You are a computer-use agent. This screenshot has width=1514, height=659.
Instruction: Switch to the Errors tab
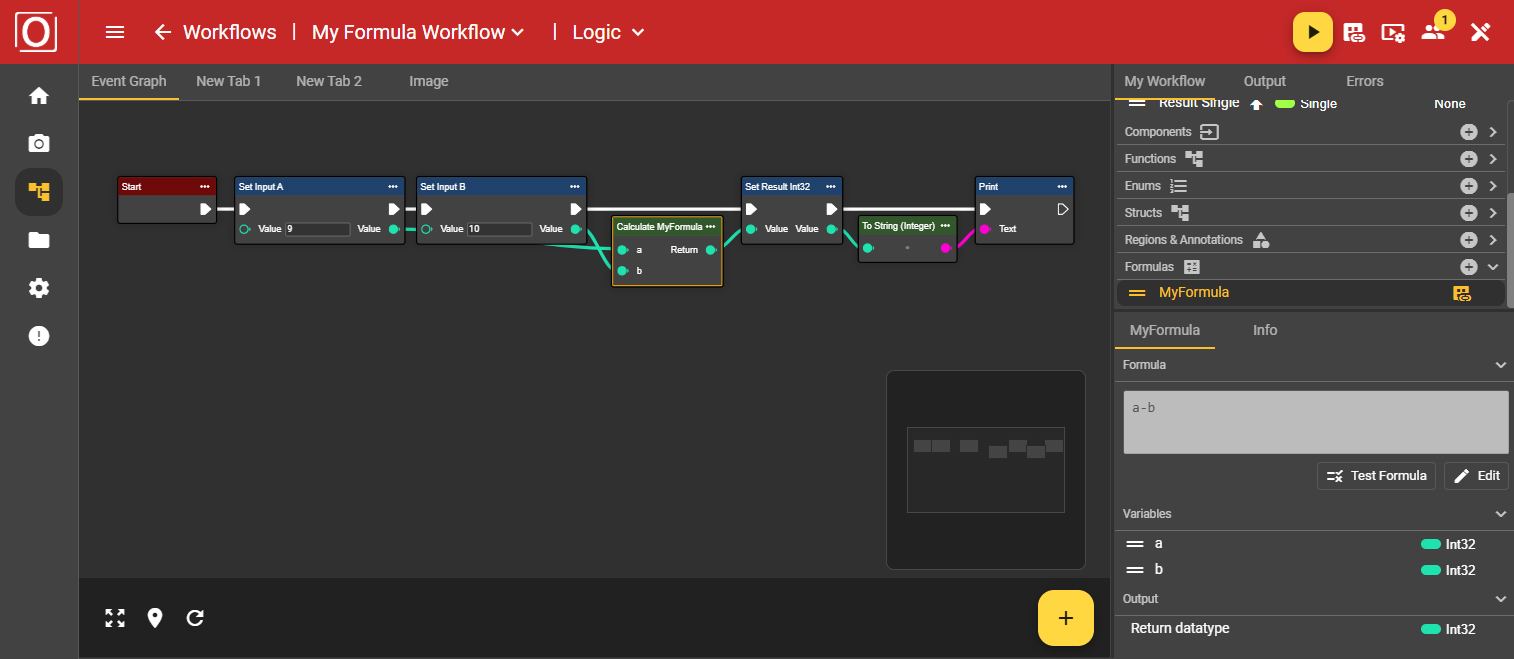(x=1364, y=81)
